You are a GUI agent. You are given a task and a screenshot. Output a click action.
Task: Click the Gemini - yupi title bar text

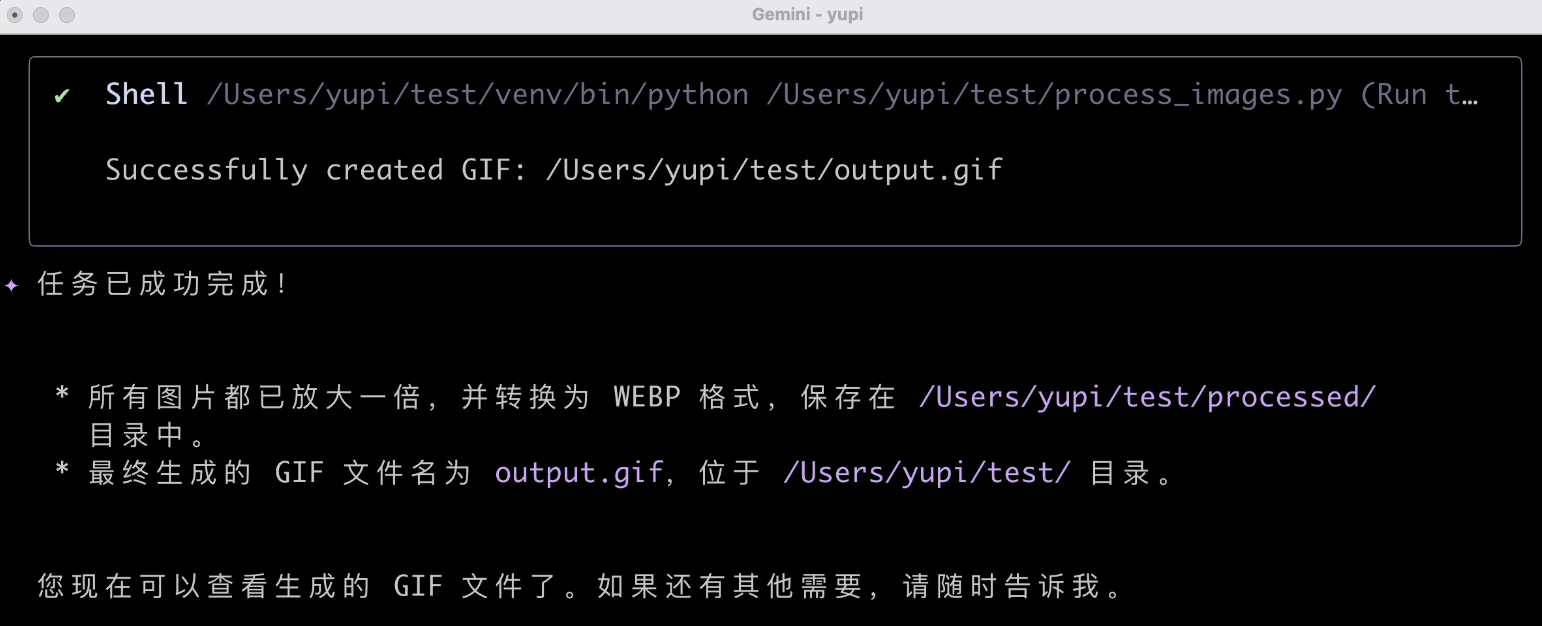[x=807, y=14]
